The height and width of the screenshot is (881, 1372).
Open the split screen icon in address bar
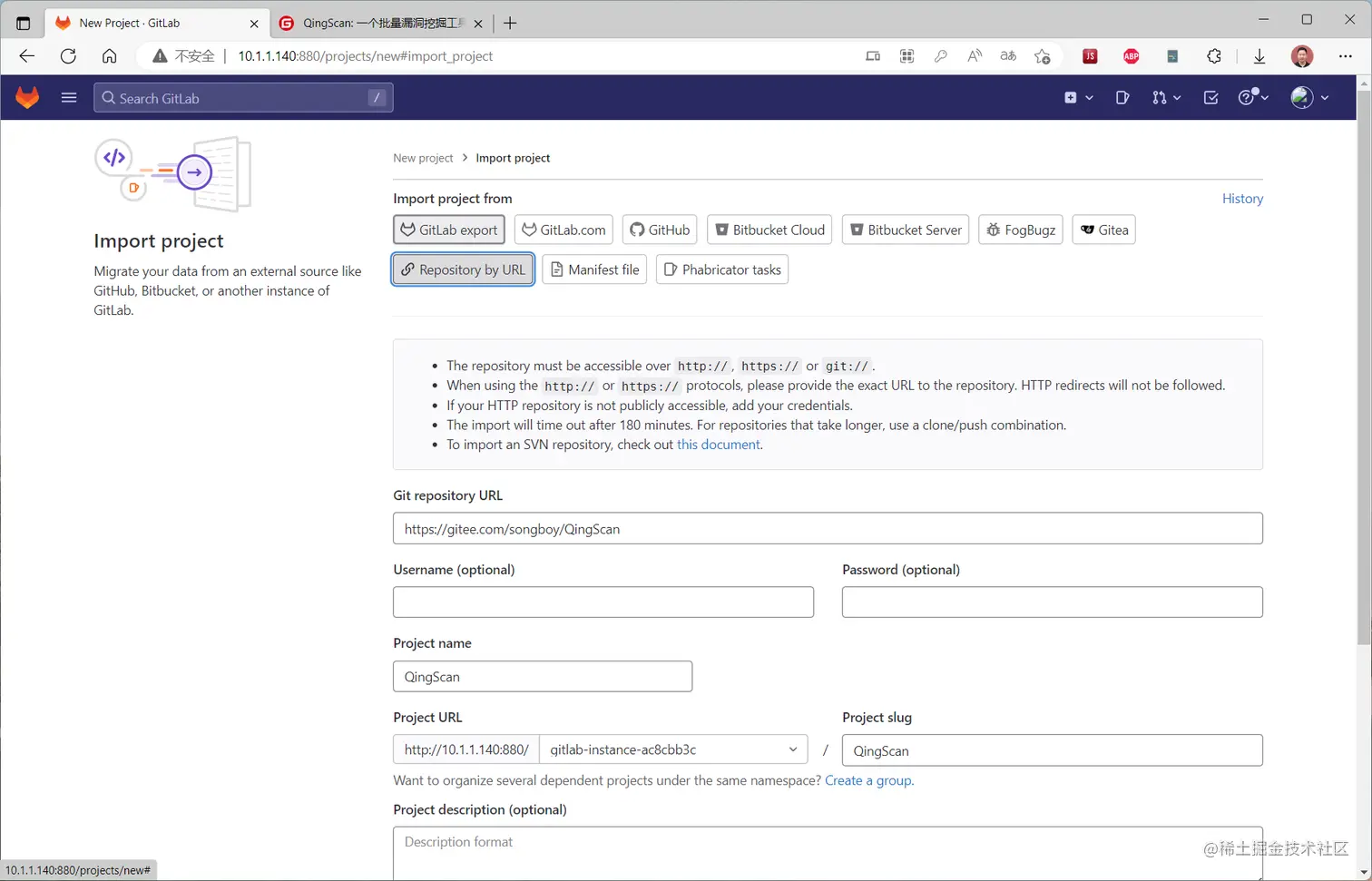[873, 56]
